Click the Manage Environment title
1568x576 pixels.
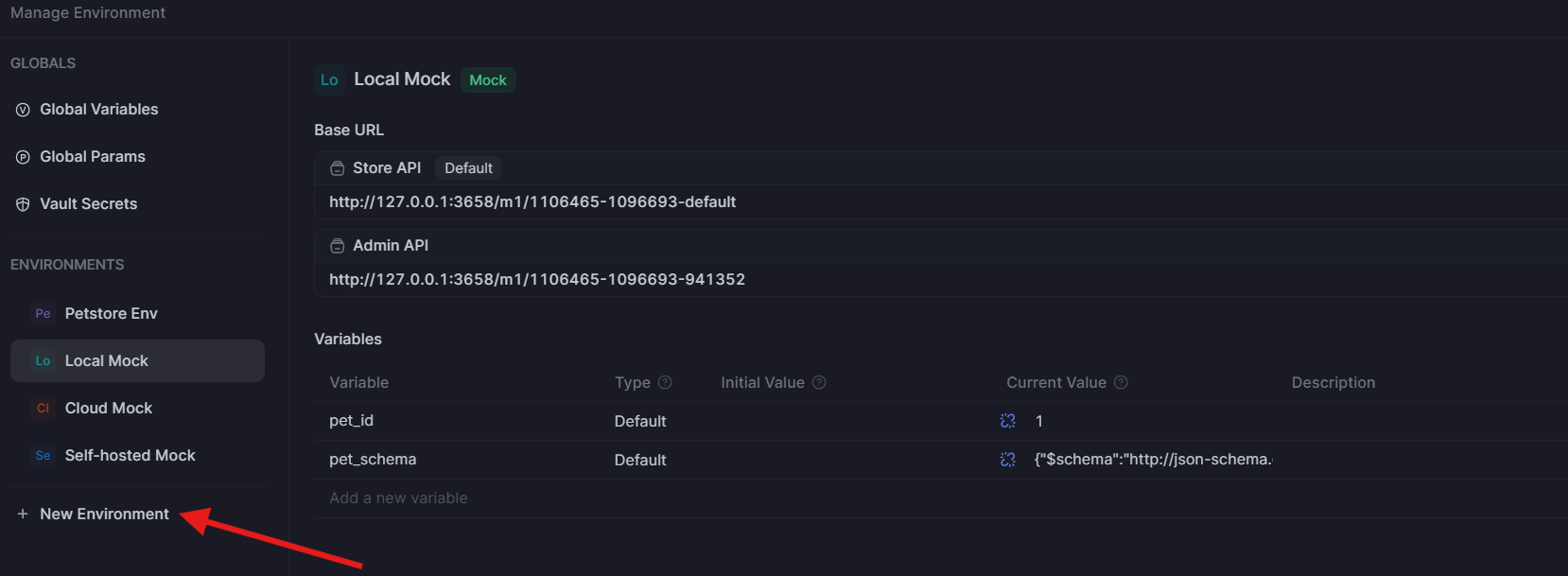pos(88,13)
